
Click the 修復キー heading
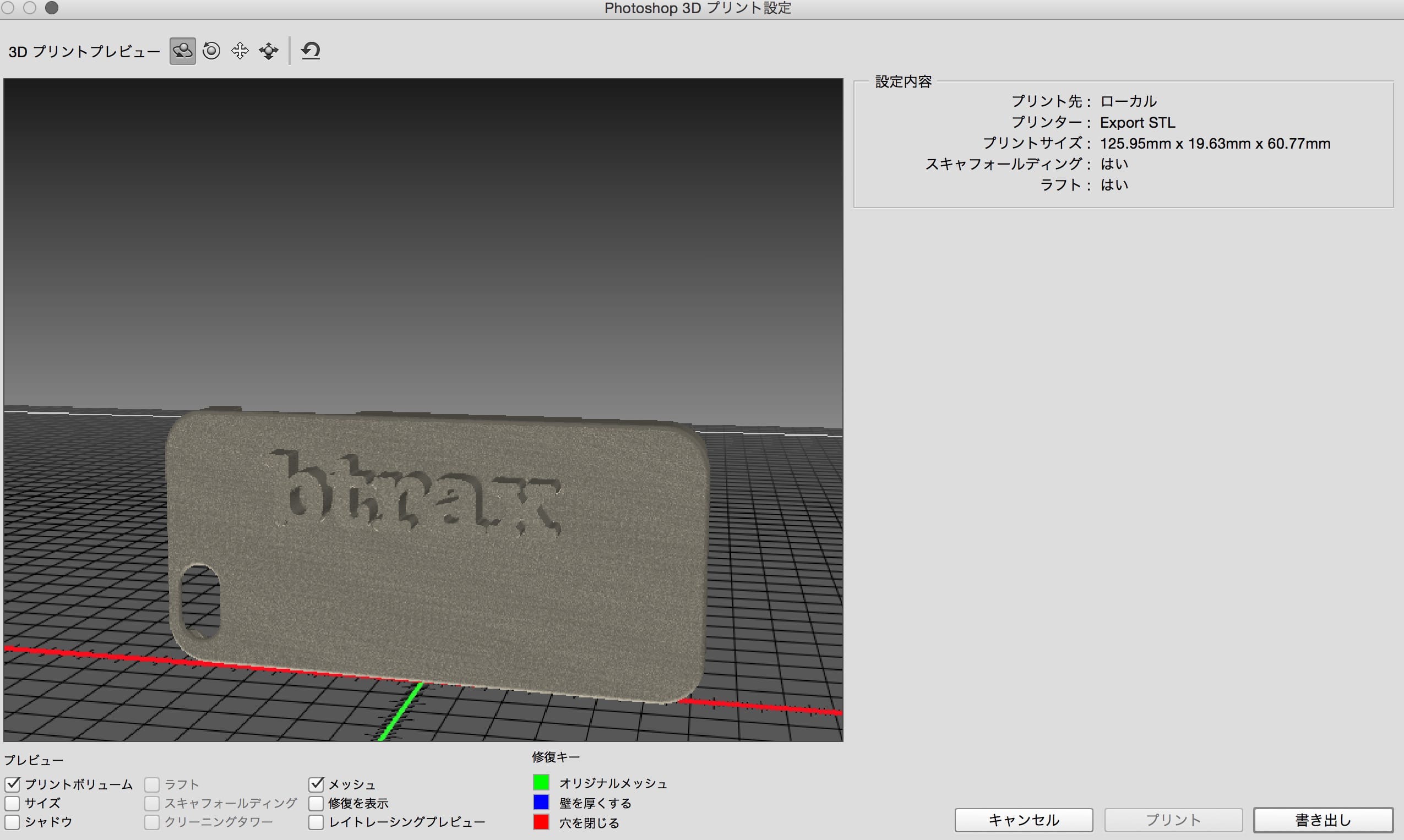point(556,757)
